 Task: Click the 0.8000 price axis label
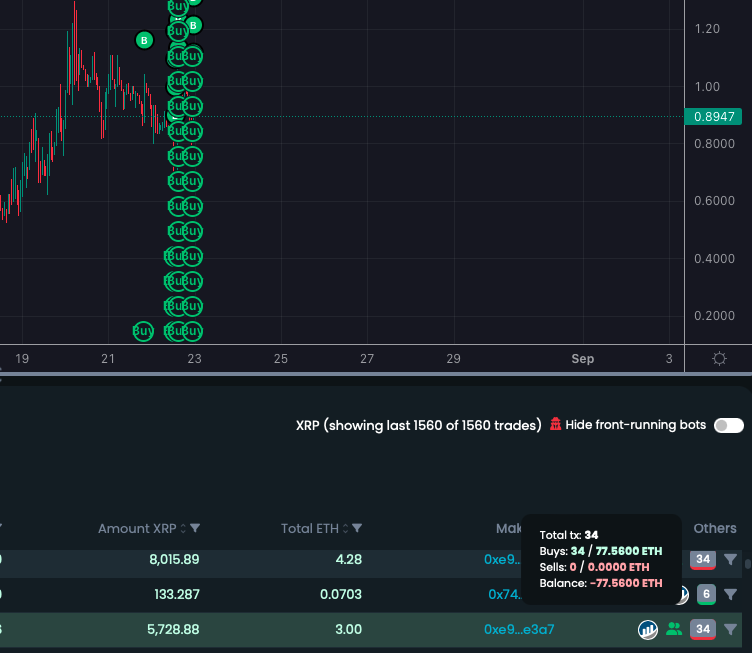[714, 143]
